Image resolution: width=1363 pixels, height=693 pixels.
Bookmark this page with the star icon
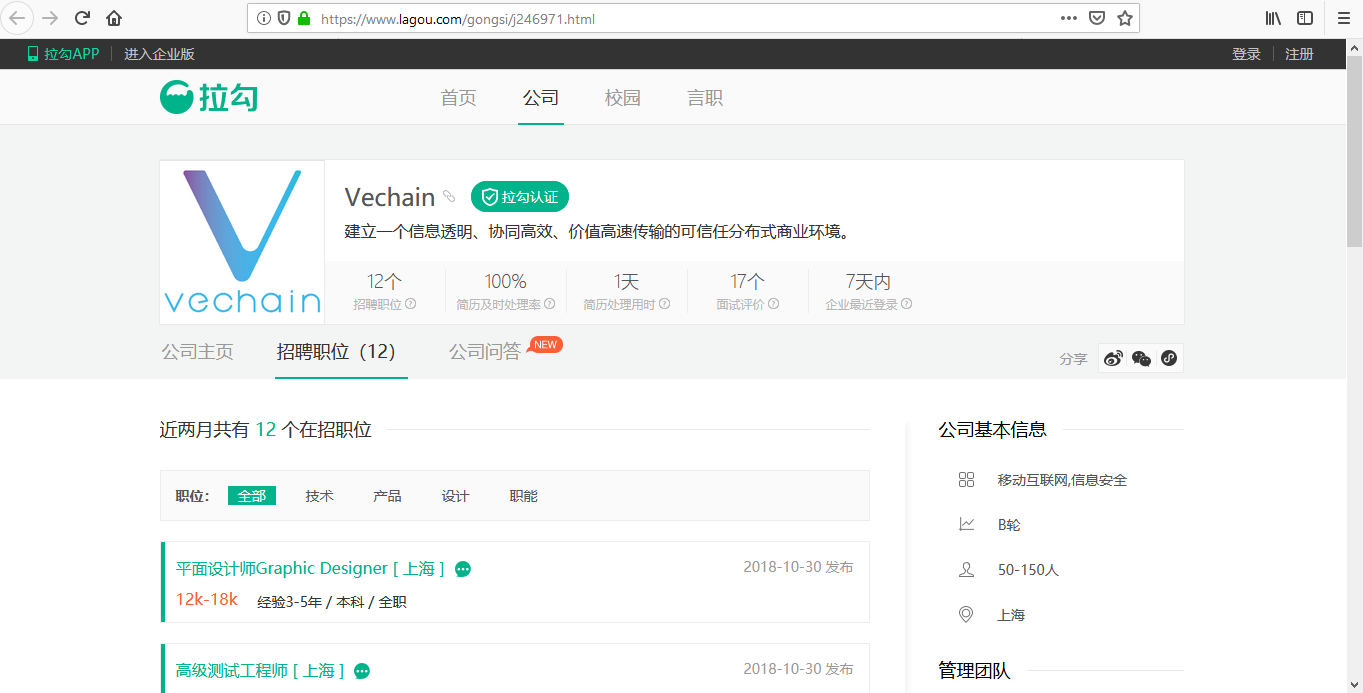pos(1125,18)
